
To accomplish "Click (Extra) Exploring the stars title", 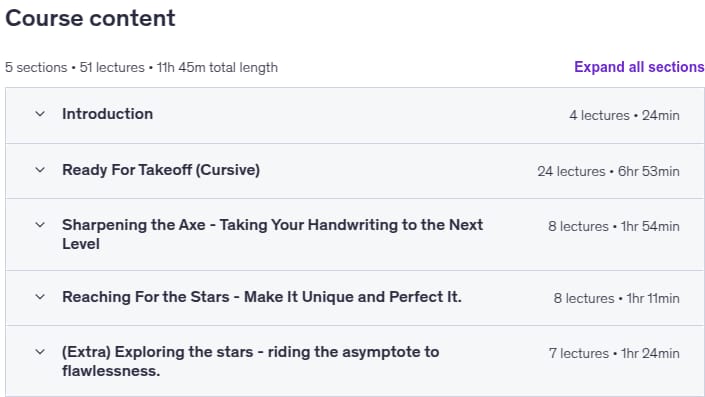I will click(250, 361).
